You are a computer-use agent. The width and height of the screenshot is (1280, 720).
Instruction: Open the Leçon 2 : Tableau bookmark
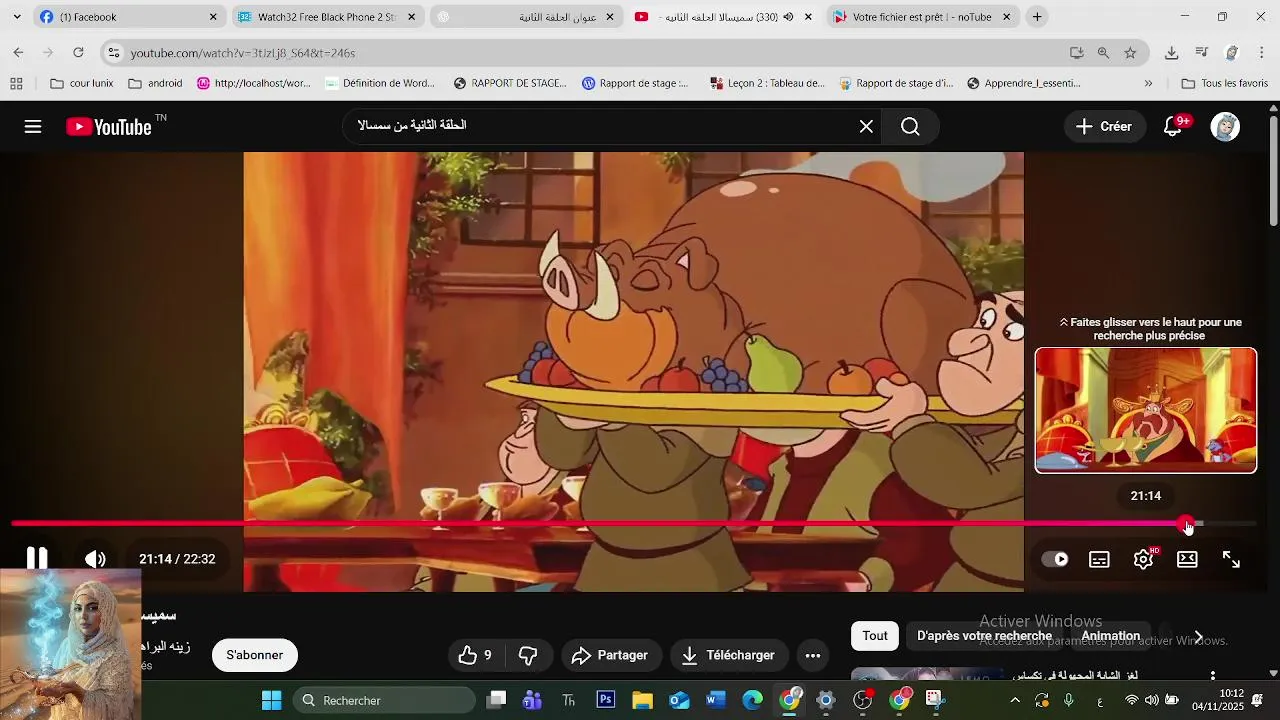click(x=768, y=83)
